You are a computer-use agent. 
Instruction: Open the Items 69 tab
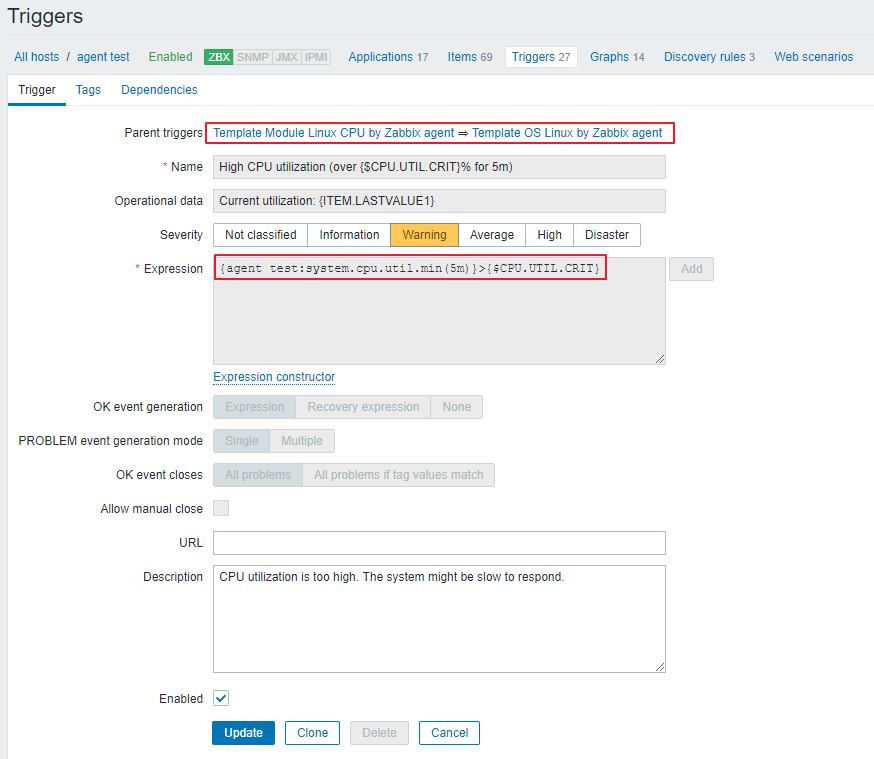point(470,57)
